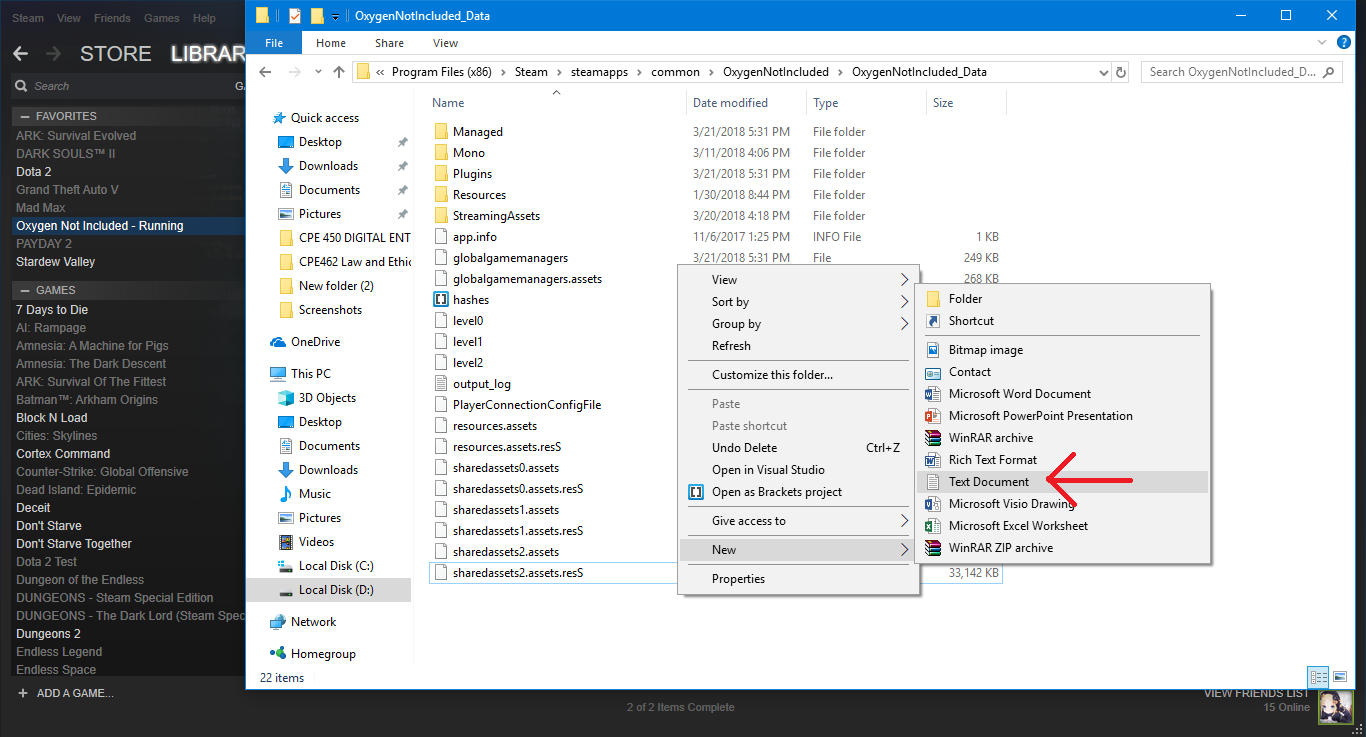Click the Steam library Search field

pyautogui.click(x=130, y=86)
